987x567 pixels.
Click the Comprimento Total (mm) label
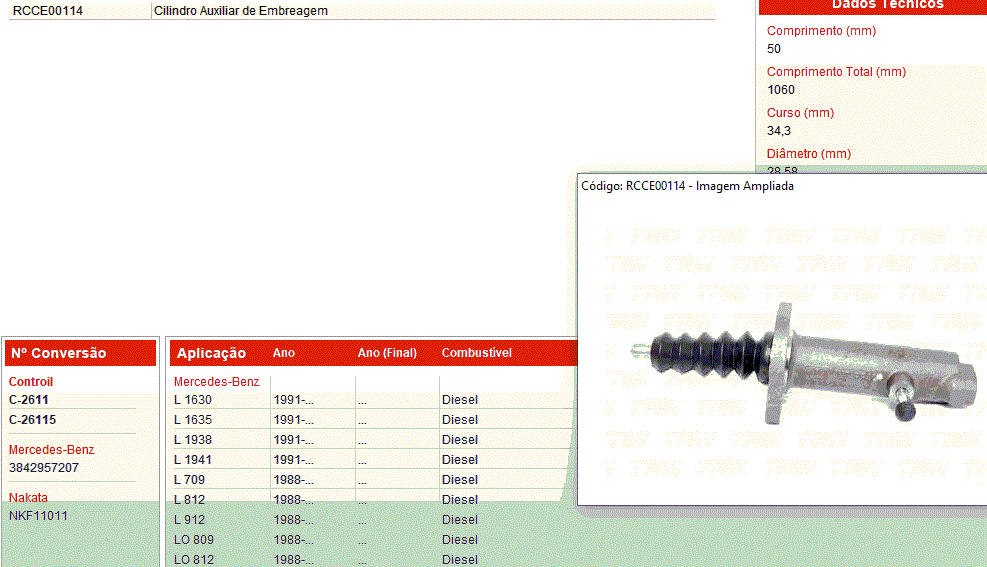[x=836, y=72]
